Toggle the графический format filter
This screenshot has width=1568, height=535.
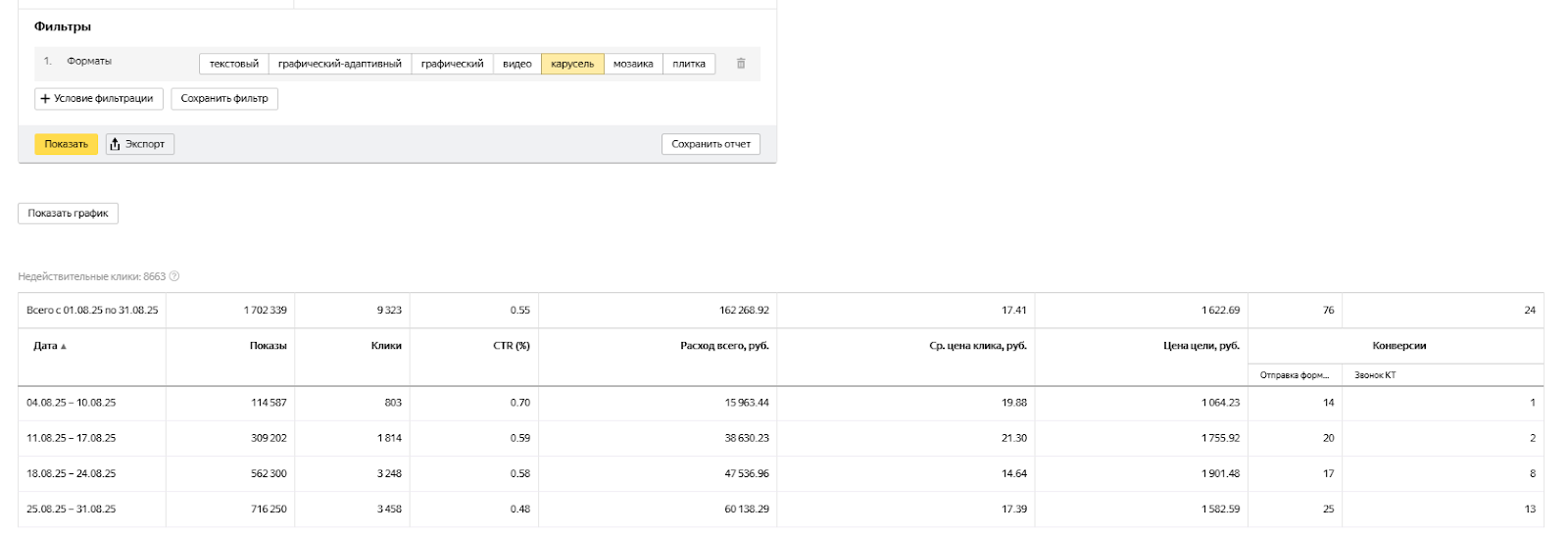point(452,64)
